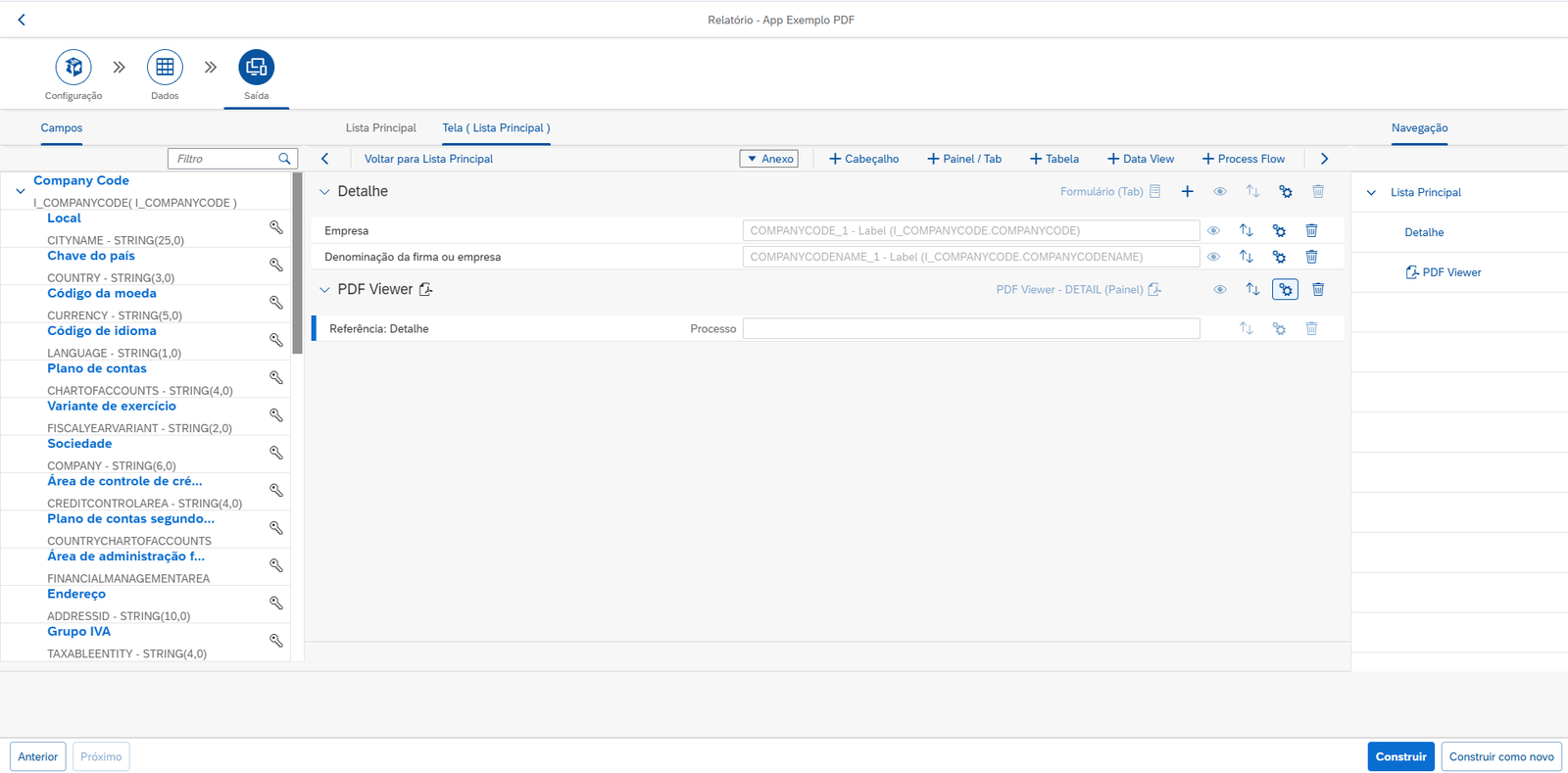Switch to the Campos tab

pos(62,128)
